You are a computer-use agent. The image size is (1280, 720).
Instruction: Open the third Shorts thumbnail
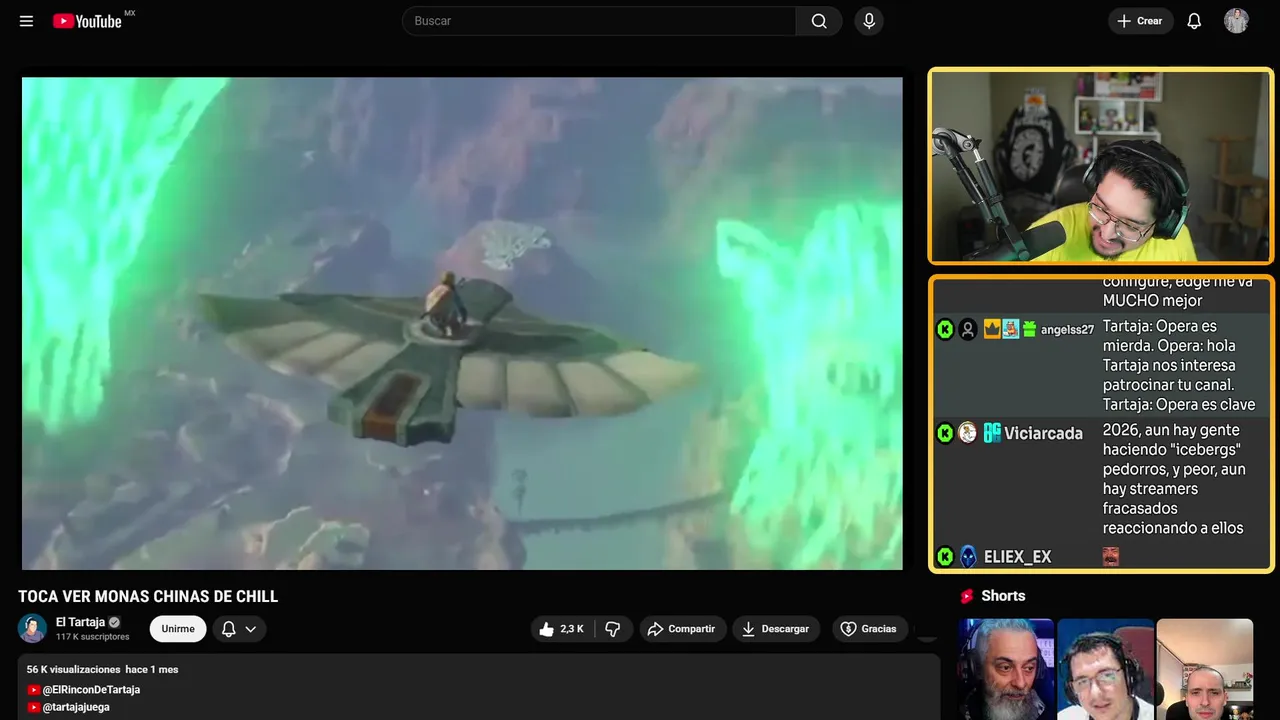coord(1204,669)
